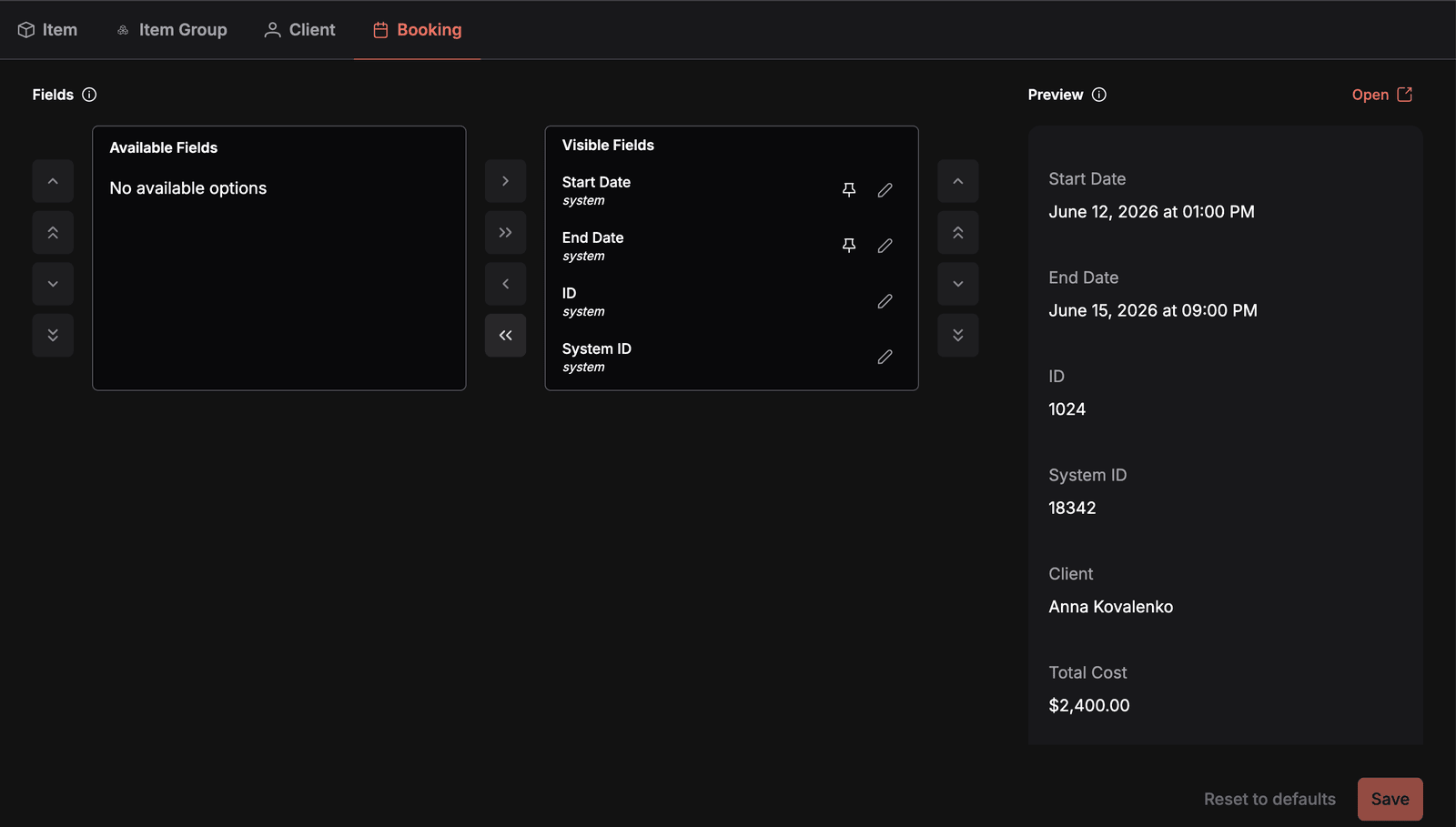Open the Item Group tab

172,30
